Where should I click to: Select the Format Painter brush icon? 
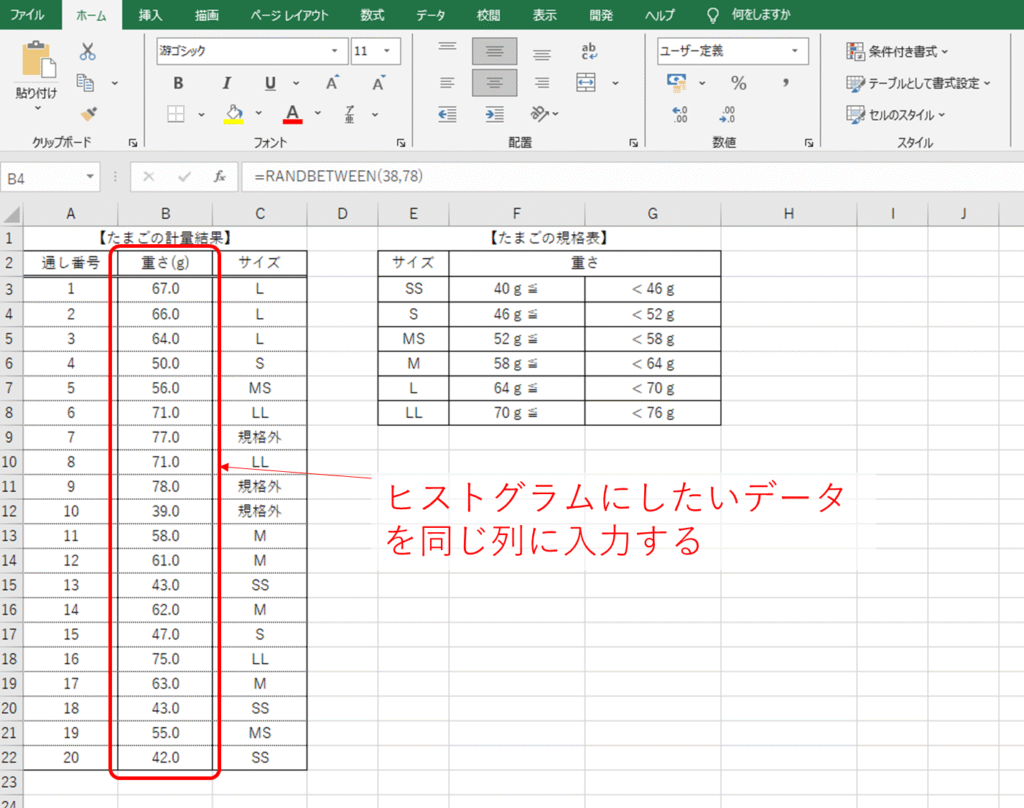coord(87,114)
